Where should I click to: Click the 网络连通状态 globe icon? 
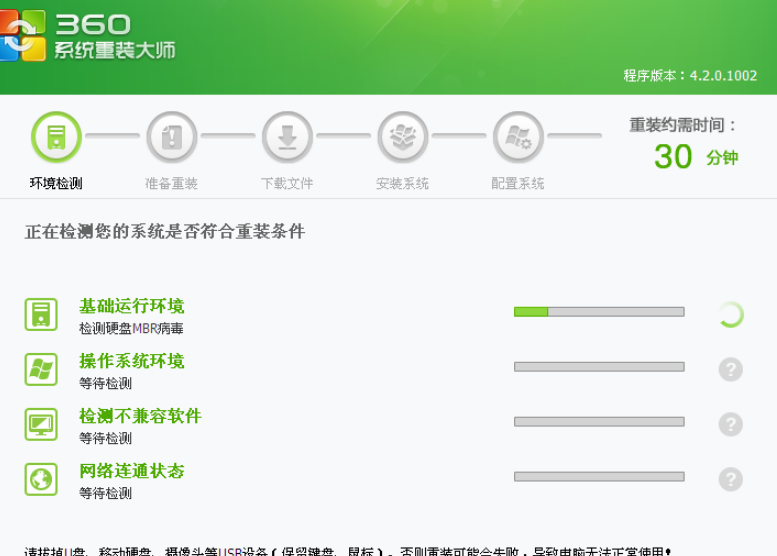point(41,479)
